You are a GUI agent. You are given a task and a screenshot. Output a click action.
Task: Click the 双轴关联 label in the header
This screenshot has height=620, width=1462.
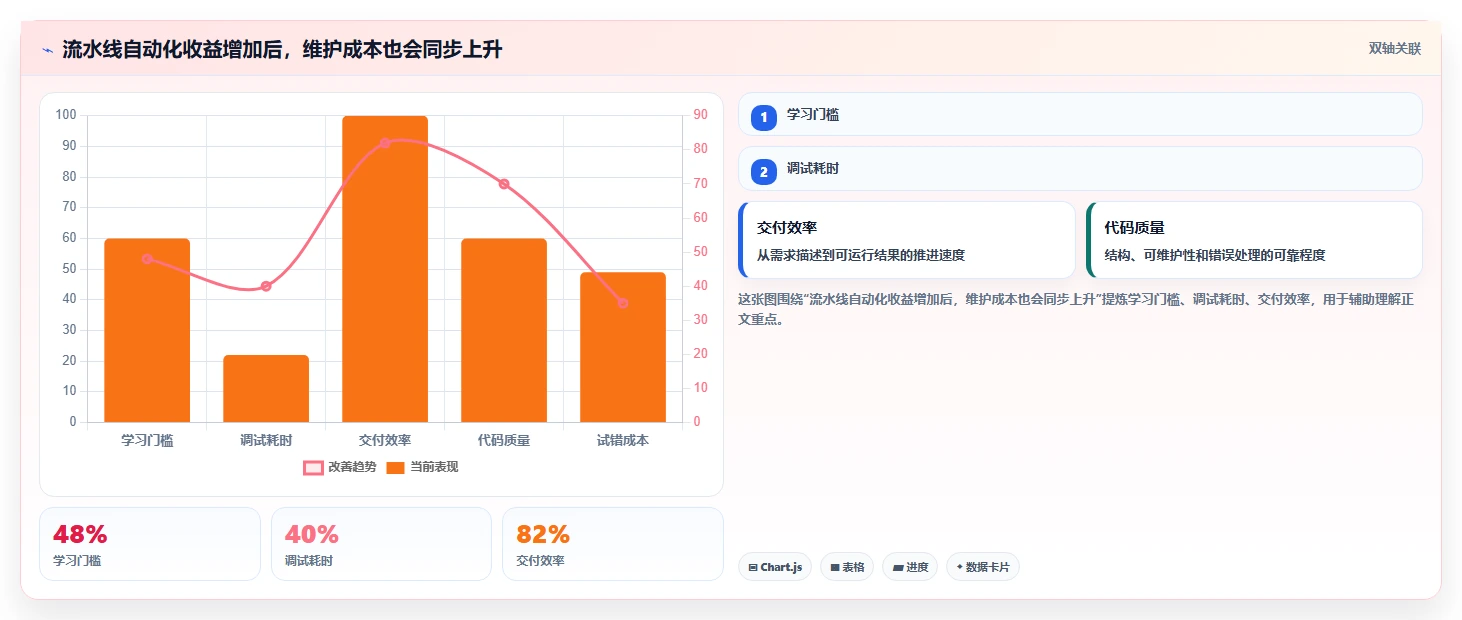click(x=1395, y=49)
